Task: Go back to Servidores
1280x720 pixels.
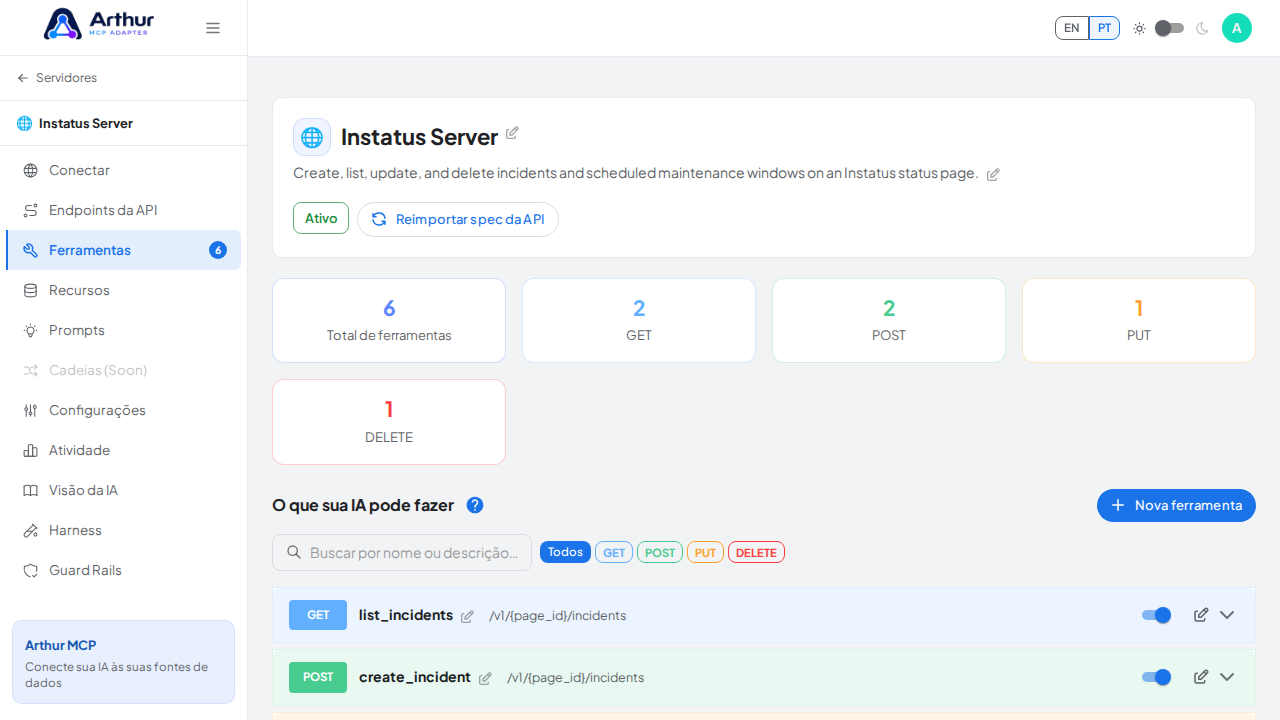Action: (x=57, y=78)
